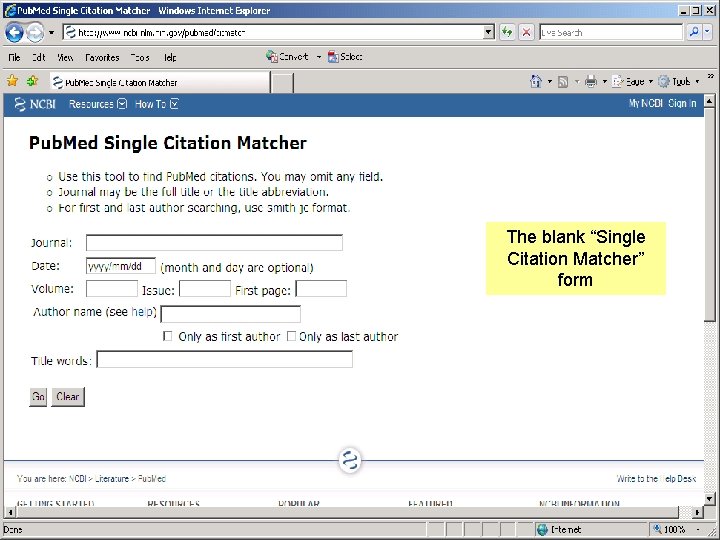
Task: Open the recent pages dropdown beside Forward
Action: pos(51,33)
